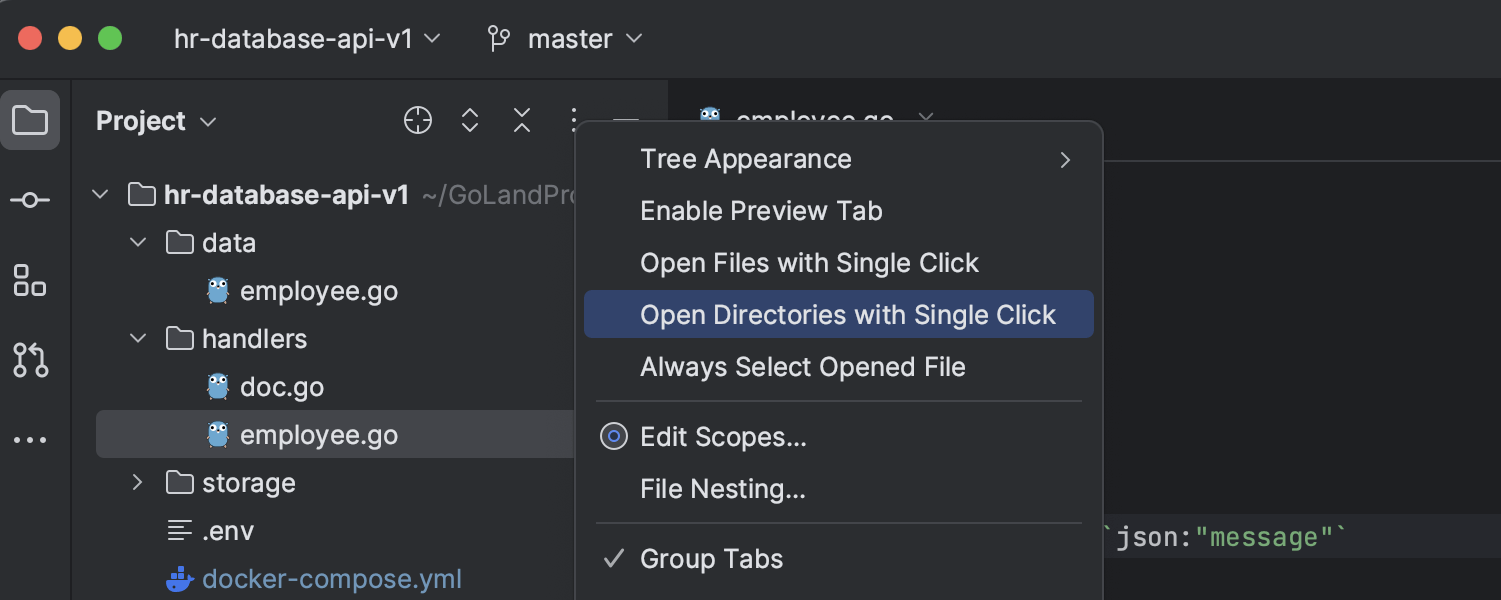Click Edit Scopes... menu entry

click(x=723, y=437)
